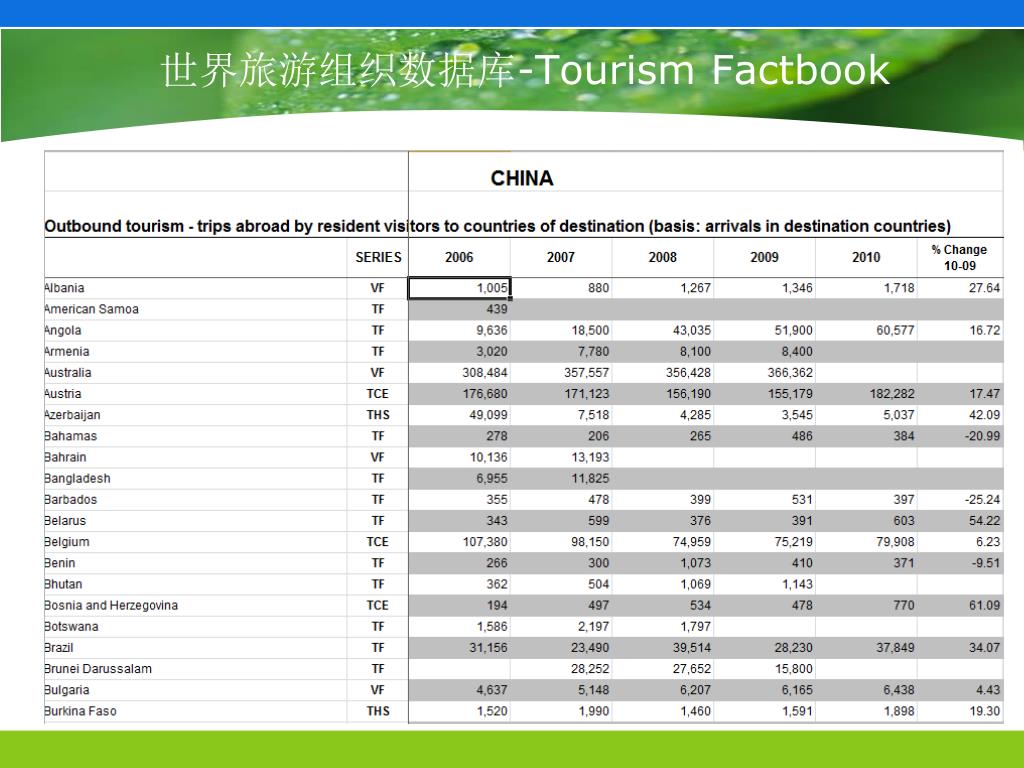
Task: Select the Austria row label
Action: click(63, 394)
